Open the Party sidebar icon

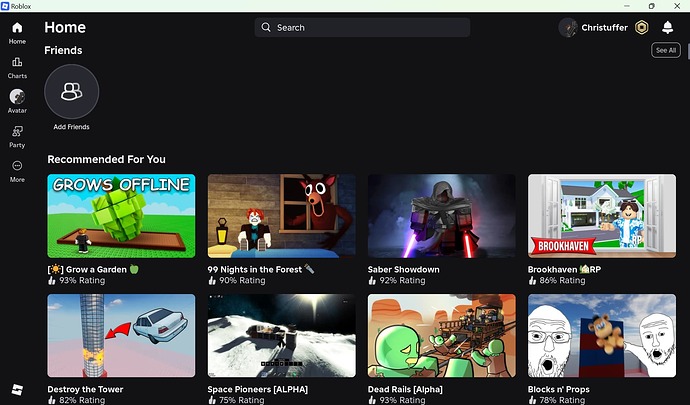pyautogui.click(x=17, y=131)
